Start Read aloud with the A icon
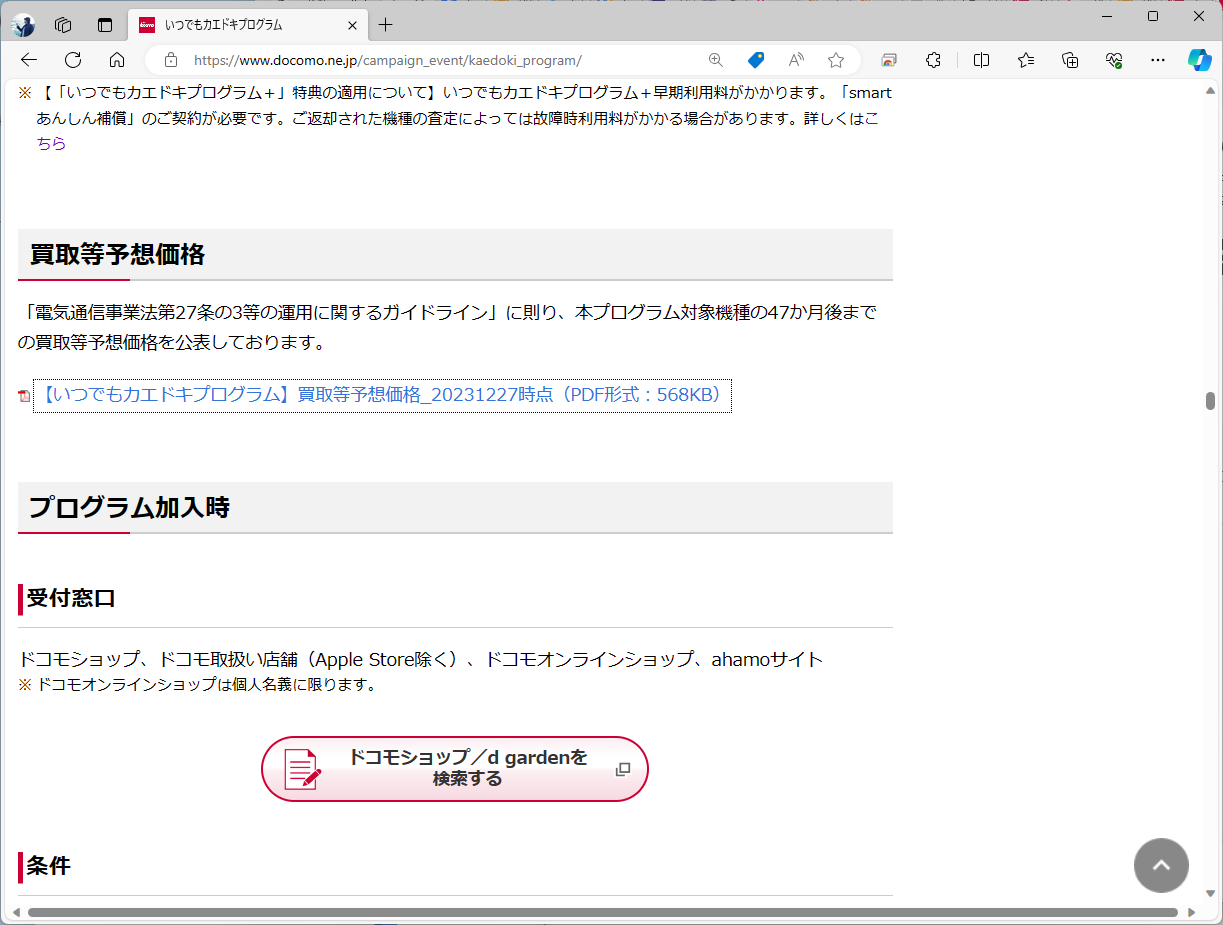The image size is (1223, 925). click(x=795, y=60)
